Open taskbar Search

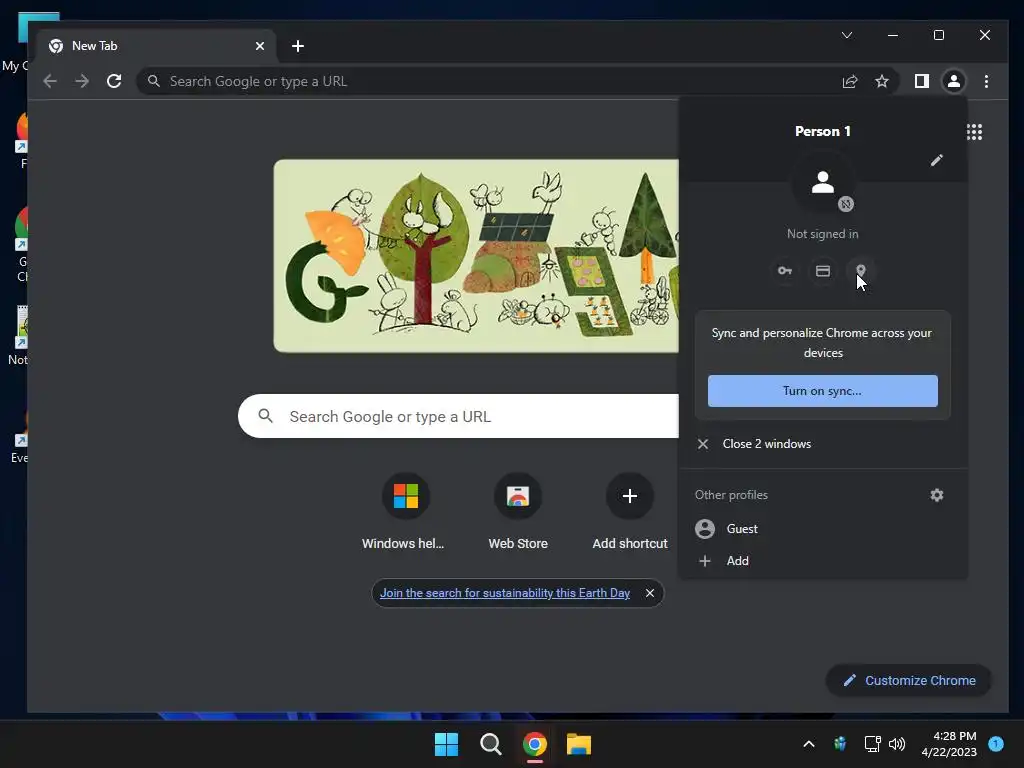coord(490,744)
